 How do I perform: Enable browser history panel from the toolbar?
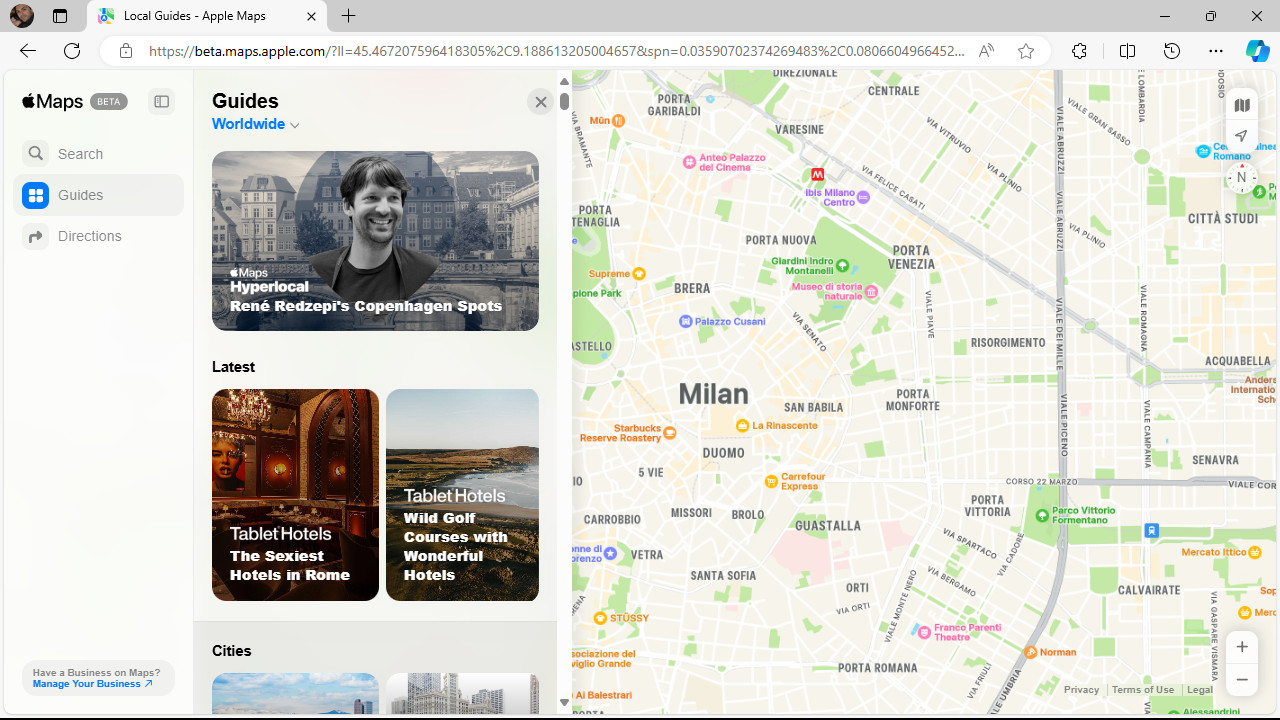1171,51
